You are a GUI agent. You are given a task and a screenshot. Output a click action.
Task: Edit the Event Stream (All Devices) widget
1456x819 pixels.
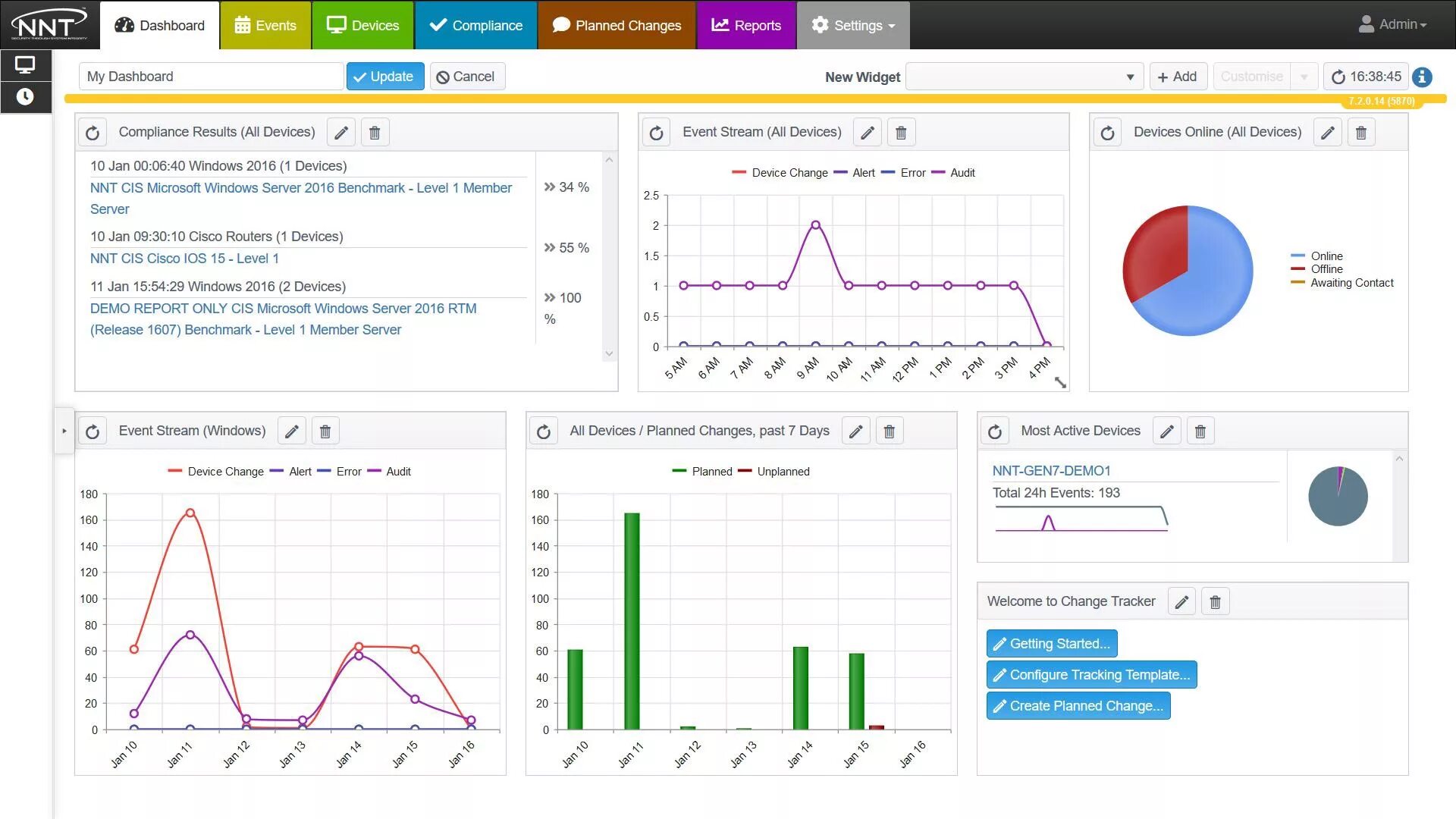[x=868, y=133]
